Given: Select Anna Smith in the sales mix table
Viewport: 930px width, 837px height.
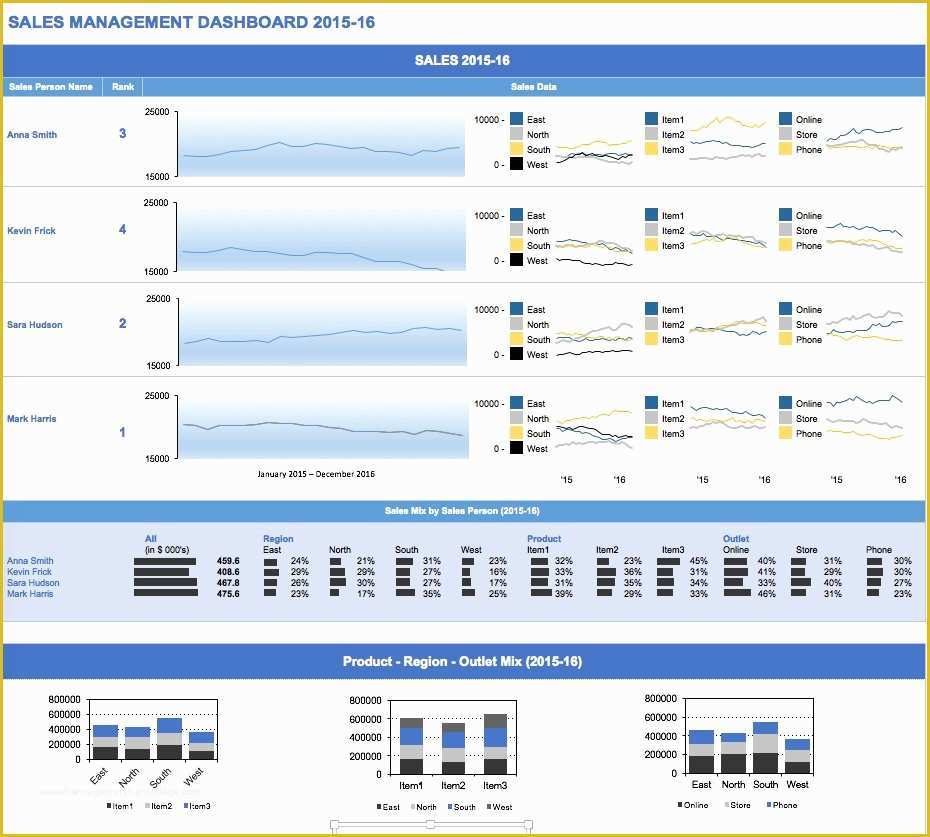Looking at the screenshot, I should point(30,561).
